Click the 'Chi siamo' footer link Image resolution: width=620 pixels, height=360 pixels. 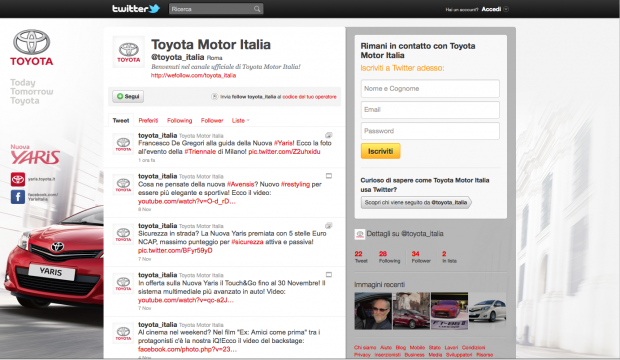click(x=365, y=348)
